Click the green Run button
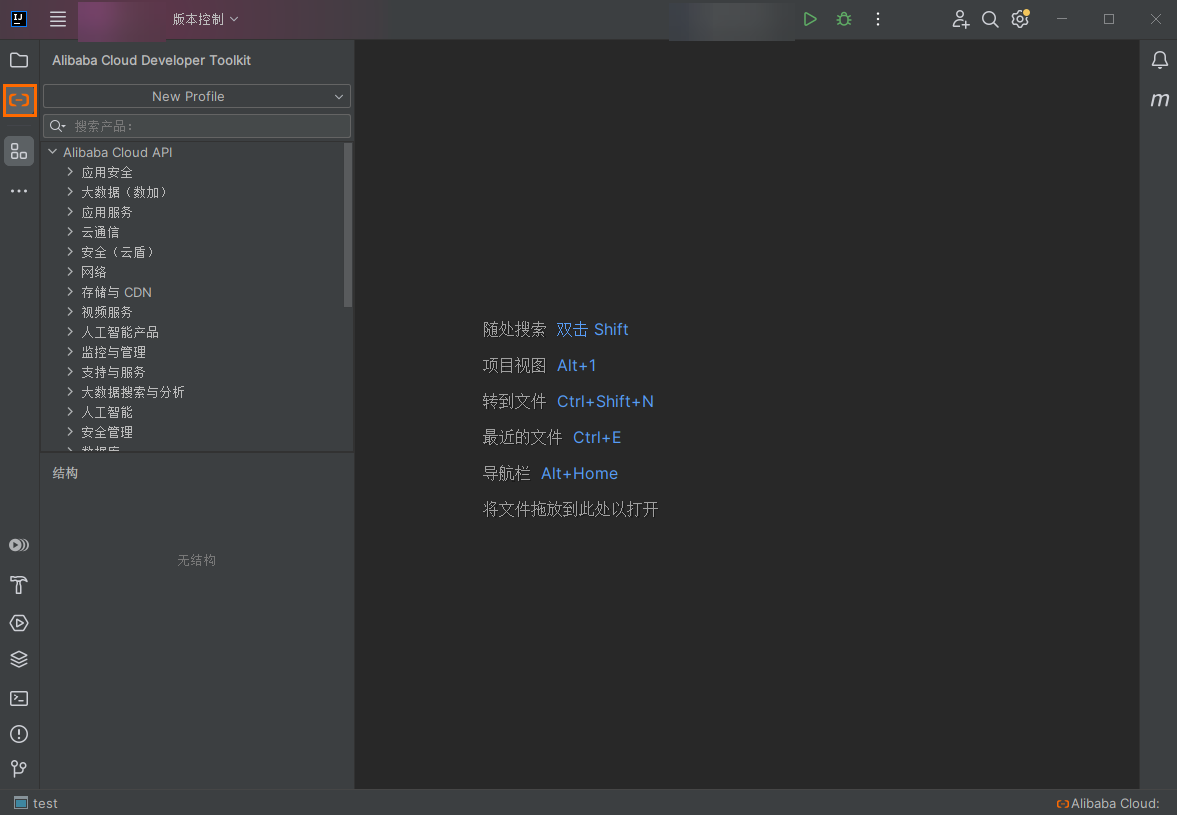Screen dimensions: 1177x815 [x=810, y=19]
